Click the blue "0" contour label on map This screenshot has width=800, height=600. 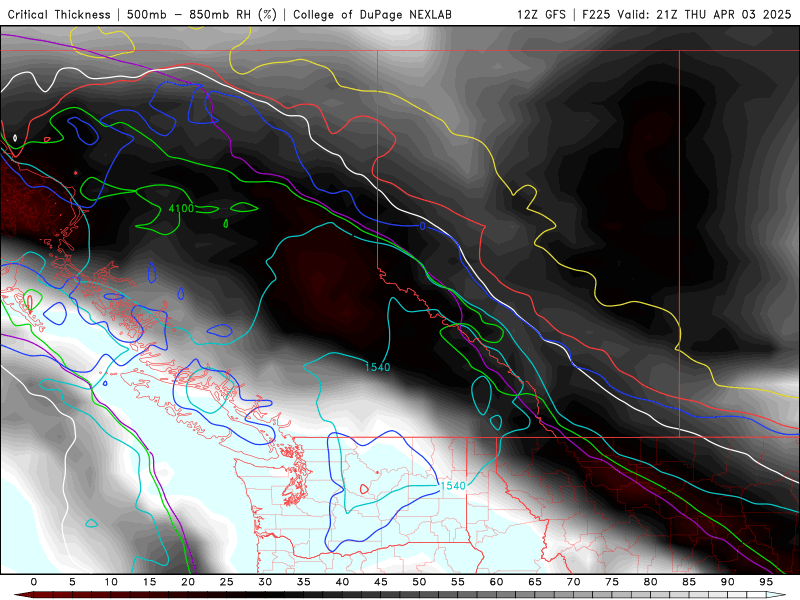(x=422, y=226)
